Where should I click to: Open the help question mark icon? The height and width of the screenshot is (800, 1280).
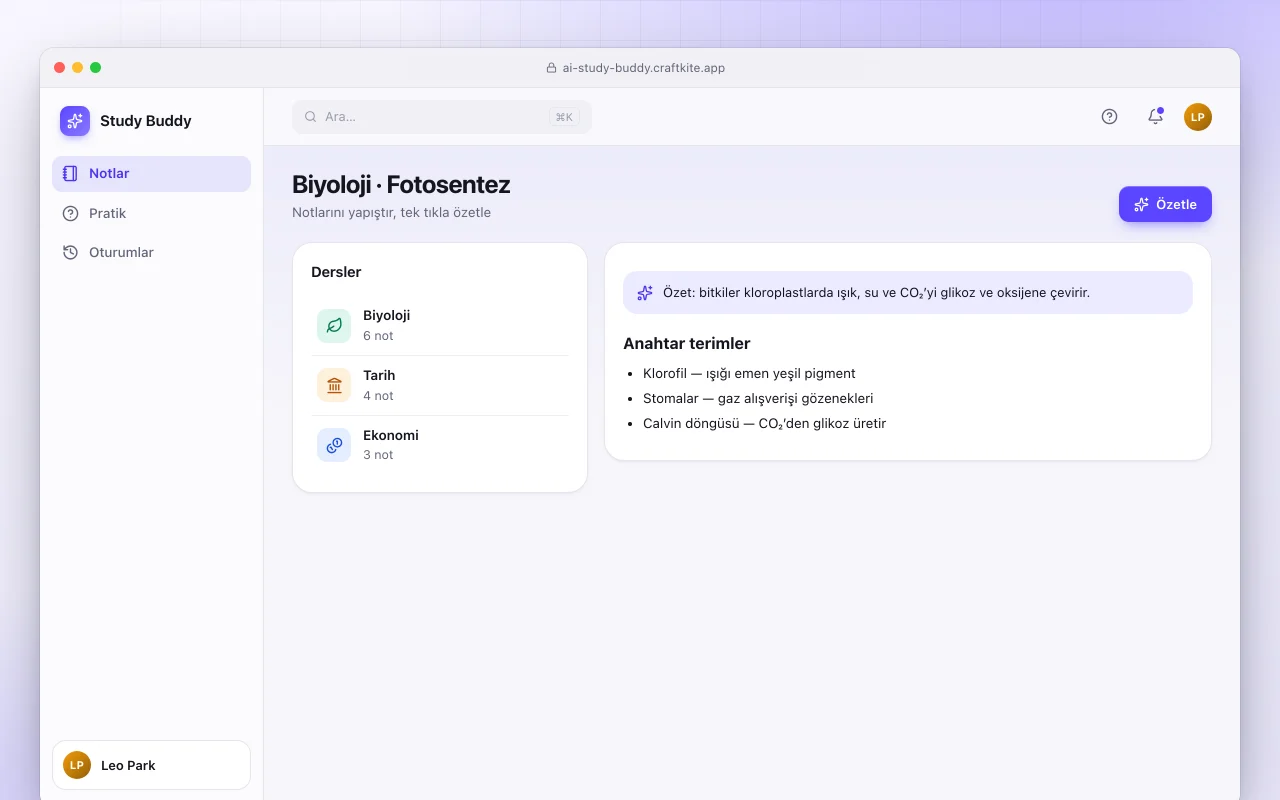(x=1109, y=116)
